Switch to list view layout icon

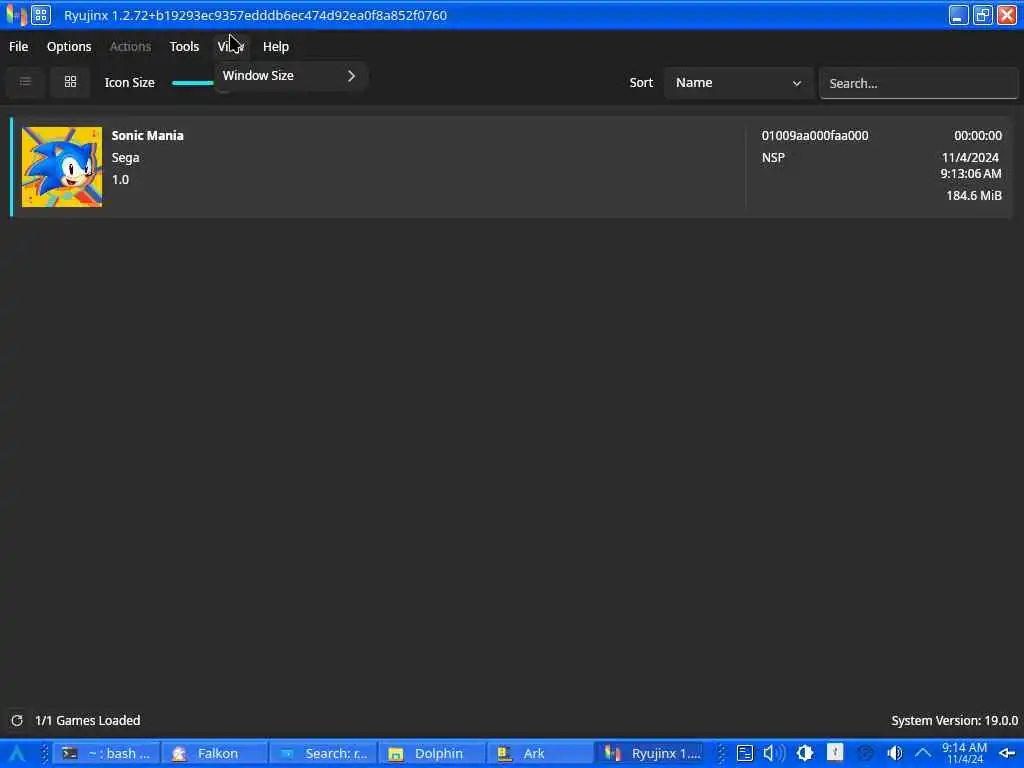tap(25, 82)
